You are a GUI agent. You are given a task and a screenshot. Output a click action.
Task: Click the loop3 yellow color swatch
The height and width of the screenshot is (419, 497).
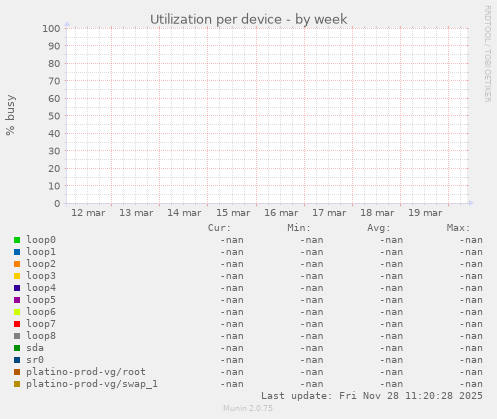click(x=17, y=276)
